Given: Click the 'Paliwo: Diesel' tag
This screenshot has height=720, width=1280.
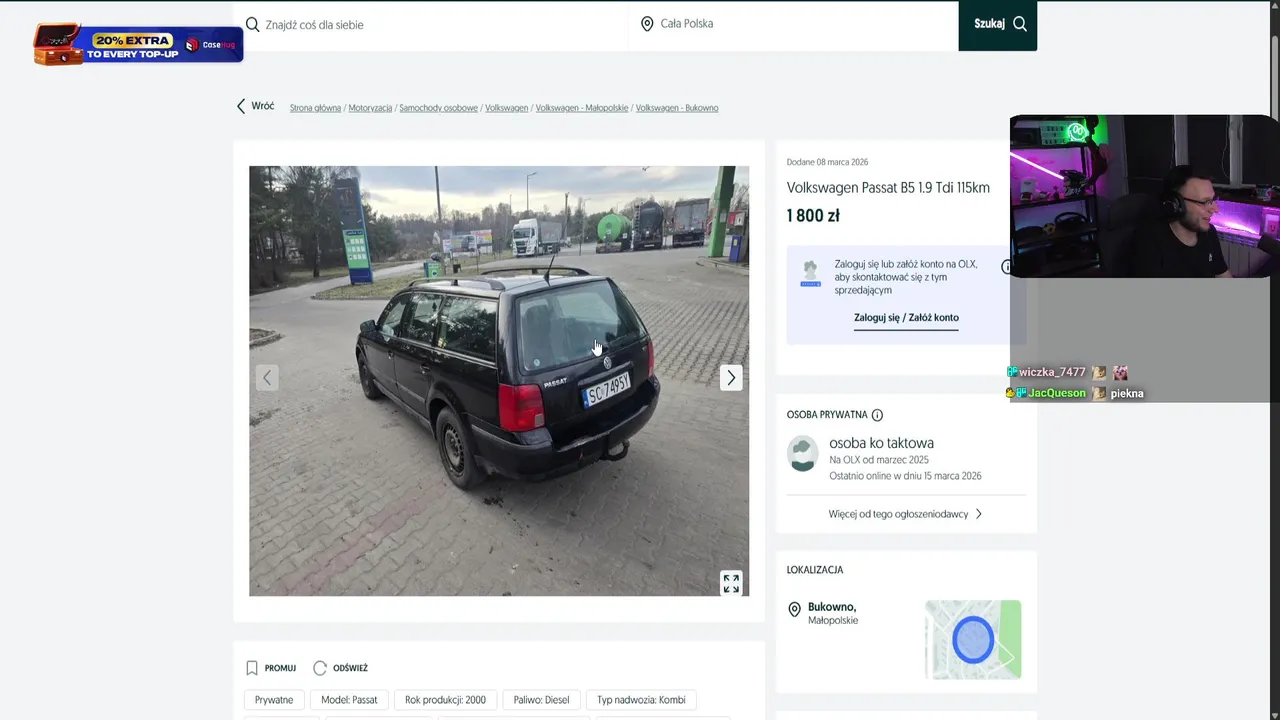Looking at the screenshot, I should pyautogui.click(x=542, y=700).
